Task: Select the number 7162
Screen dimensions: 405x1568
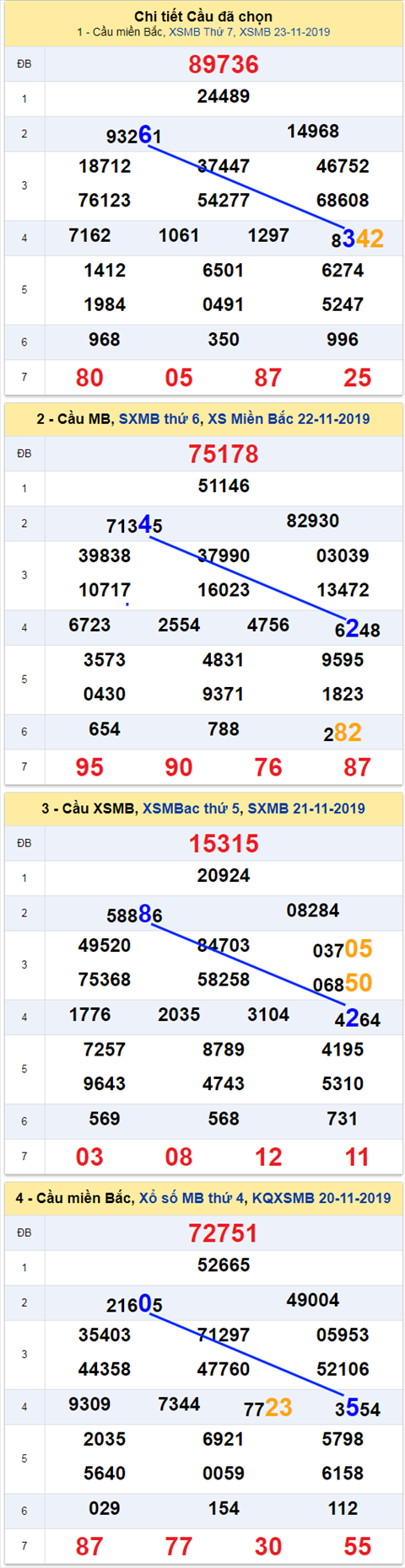Action: [89, 235]
